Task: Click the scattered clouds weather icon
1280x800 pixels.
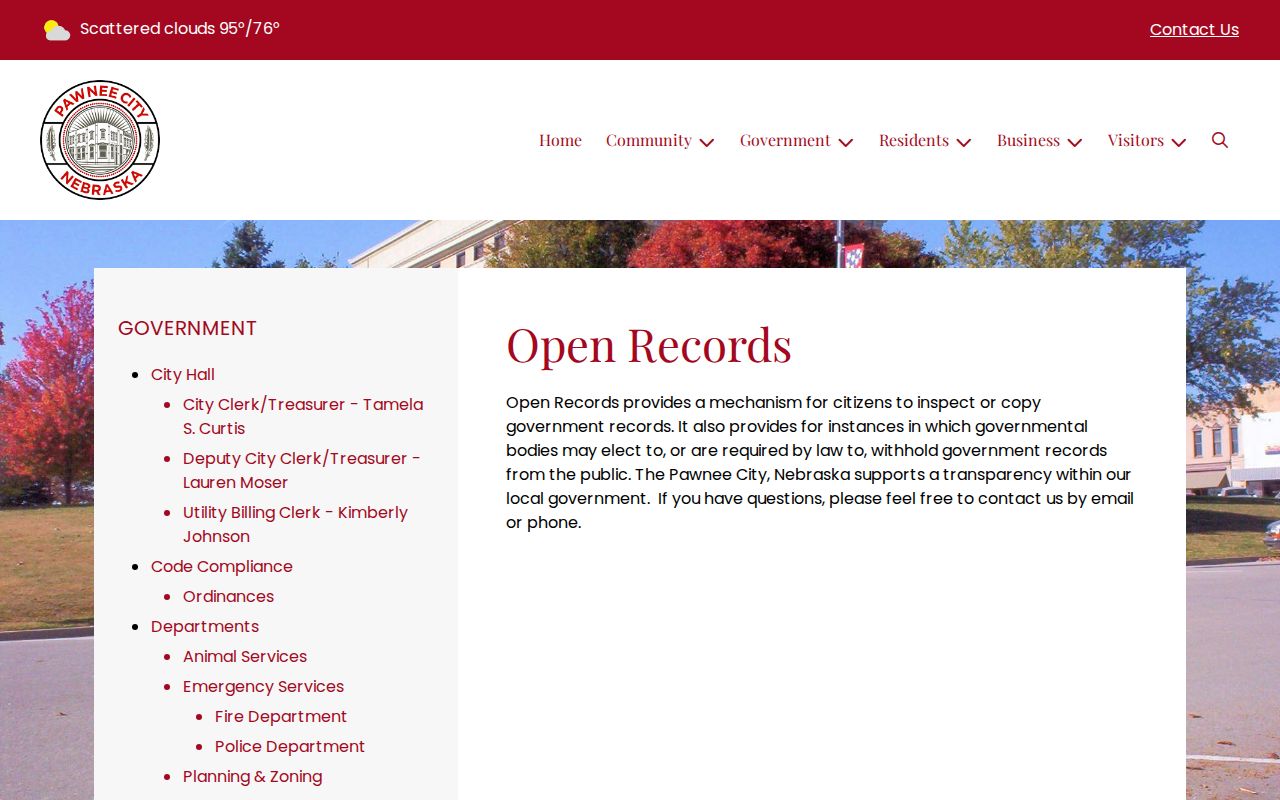Action: pyautogui.click(x=57, y=30)
